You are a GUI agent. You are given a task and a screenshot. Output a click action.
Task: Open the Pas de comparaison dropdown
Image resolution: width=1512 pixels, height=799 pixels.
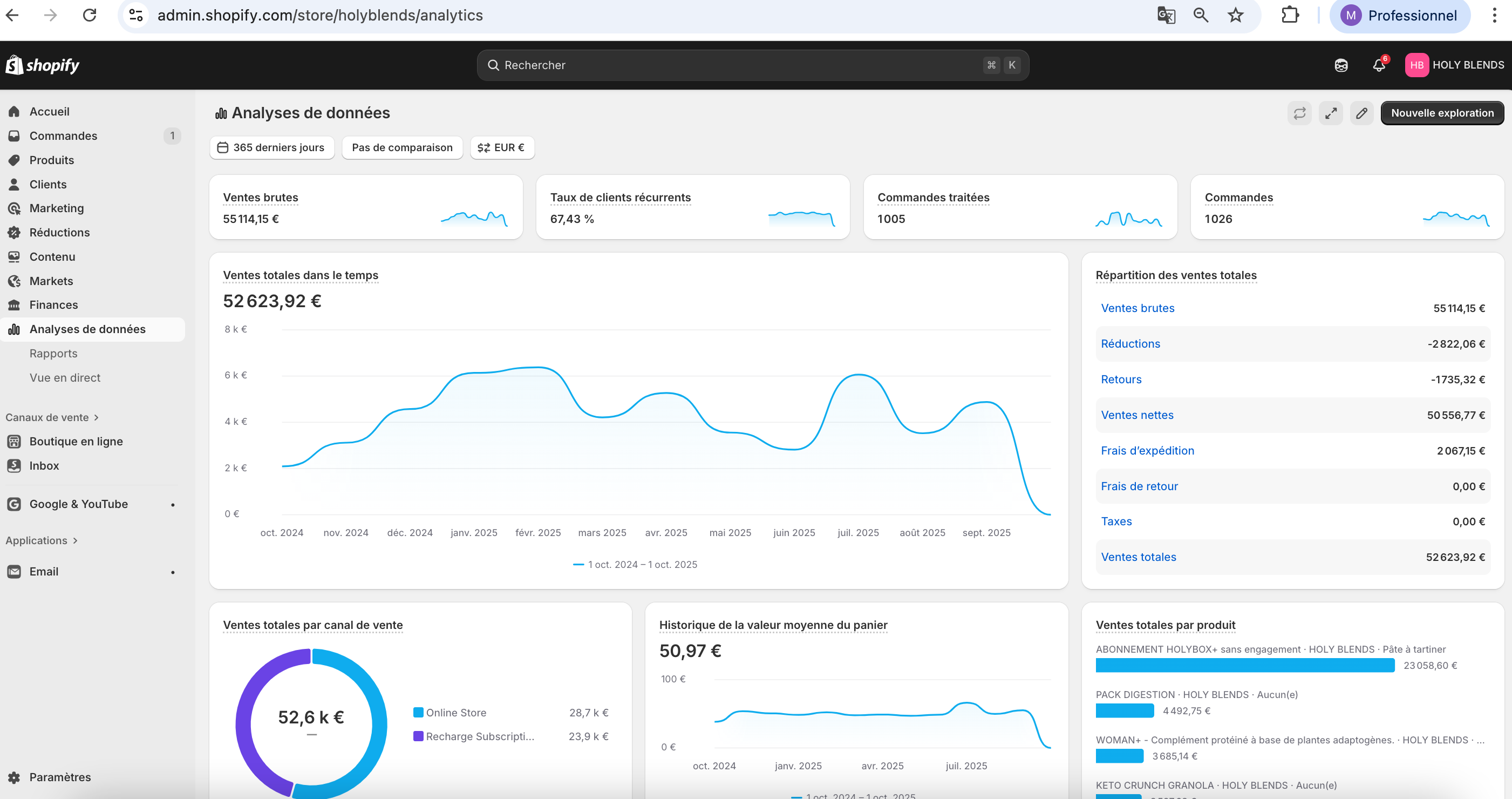pyautogui.click(x=402, y=147)
